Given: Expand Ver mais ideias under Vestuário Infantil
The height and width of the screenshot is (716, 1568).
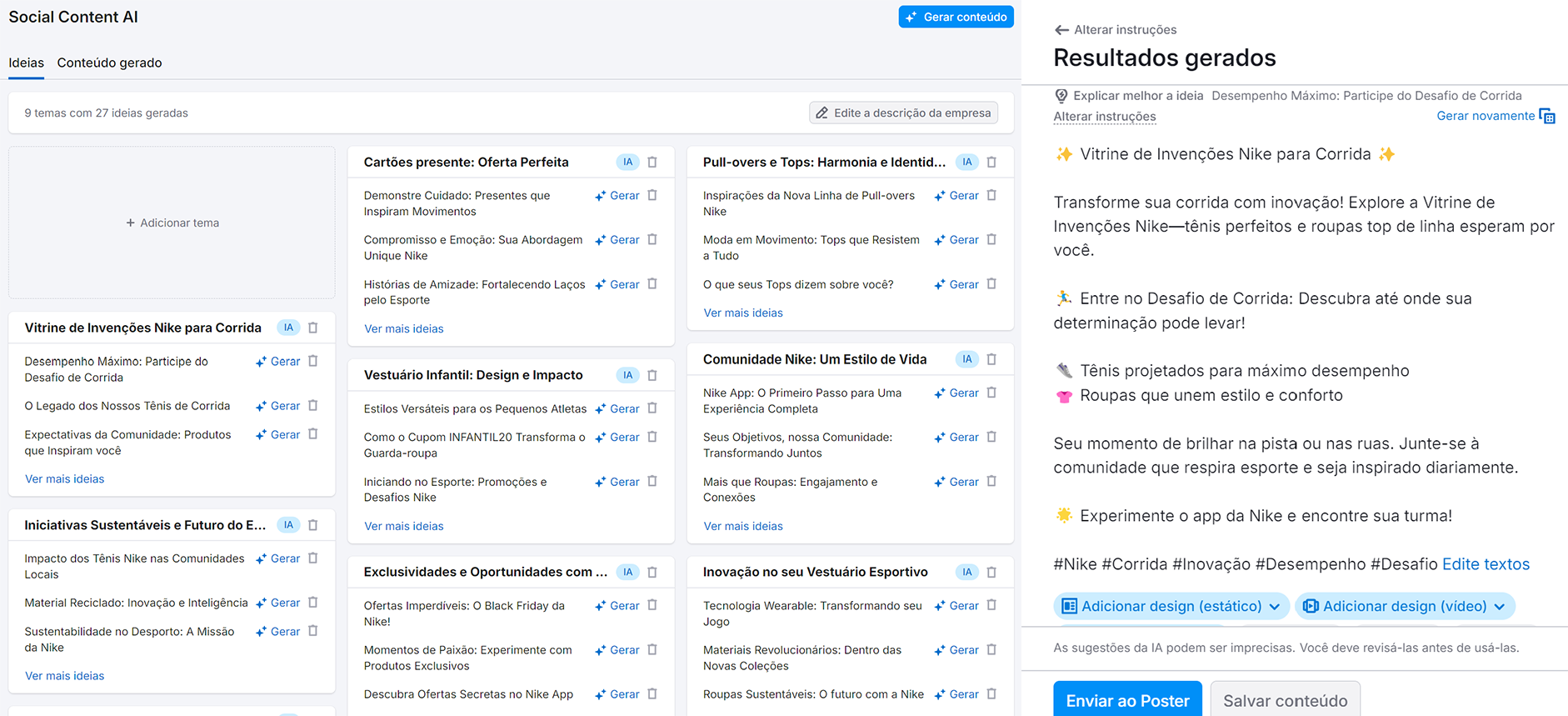Looking at the screenshot, I should [403, 526].
